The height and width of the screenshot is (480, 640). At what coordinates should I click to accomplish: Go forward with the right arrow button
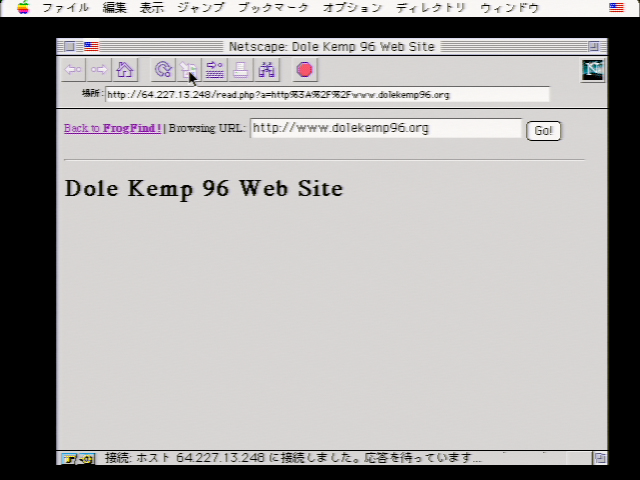point(99,70)
